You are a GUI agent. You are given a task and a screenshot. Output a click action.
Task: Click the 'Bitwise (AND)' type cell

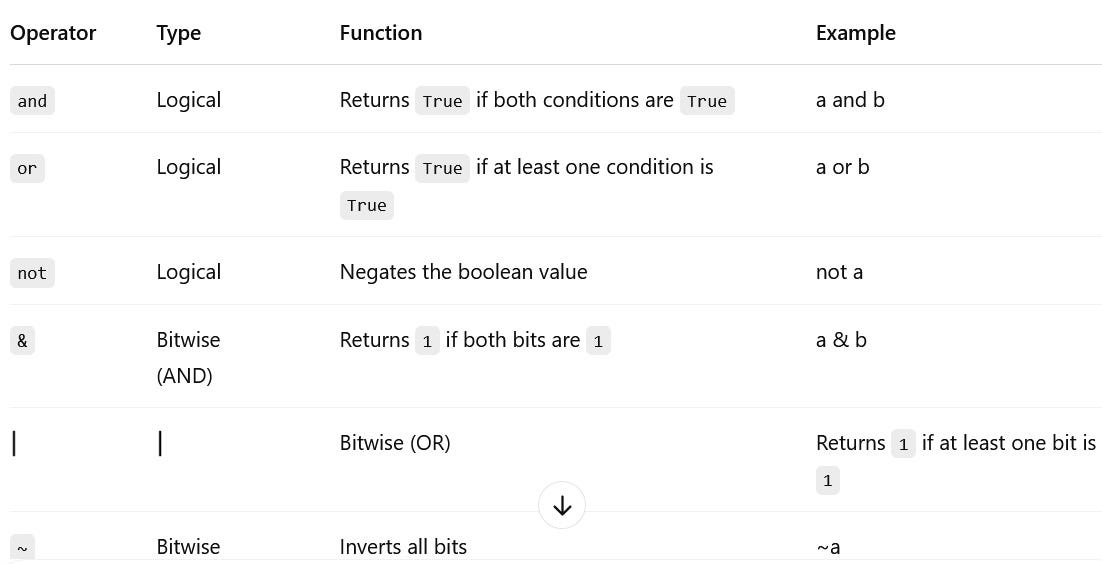coord(188,357)
